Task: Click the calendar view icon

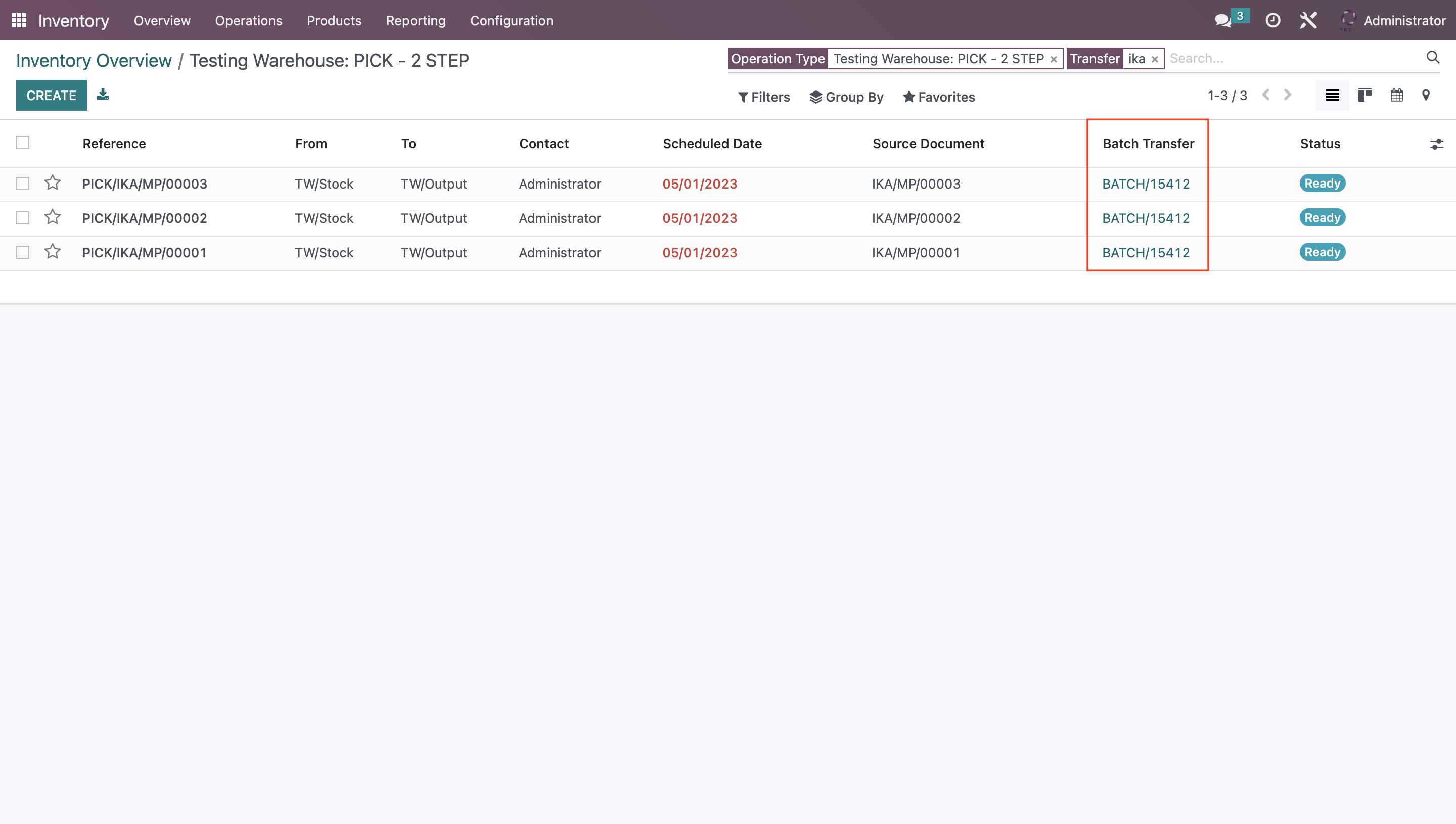Action: coord(1397,96)
